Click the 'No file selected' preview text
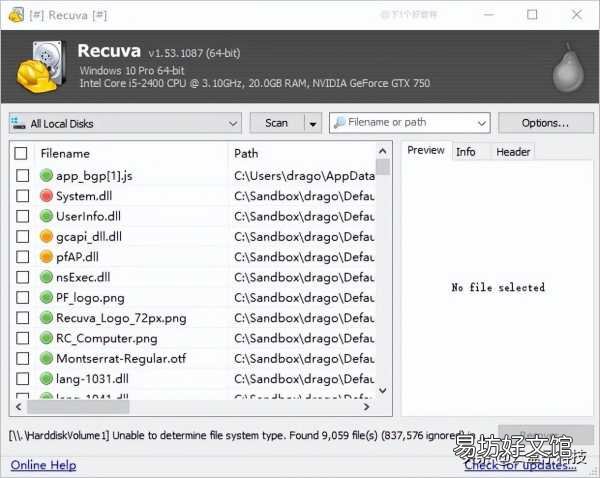 pos(498,287)
